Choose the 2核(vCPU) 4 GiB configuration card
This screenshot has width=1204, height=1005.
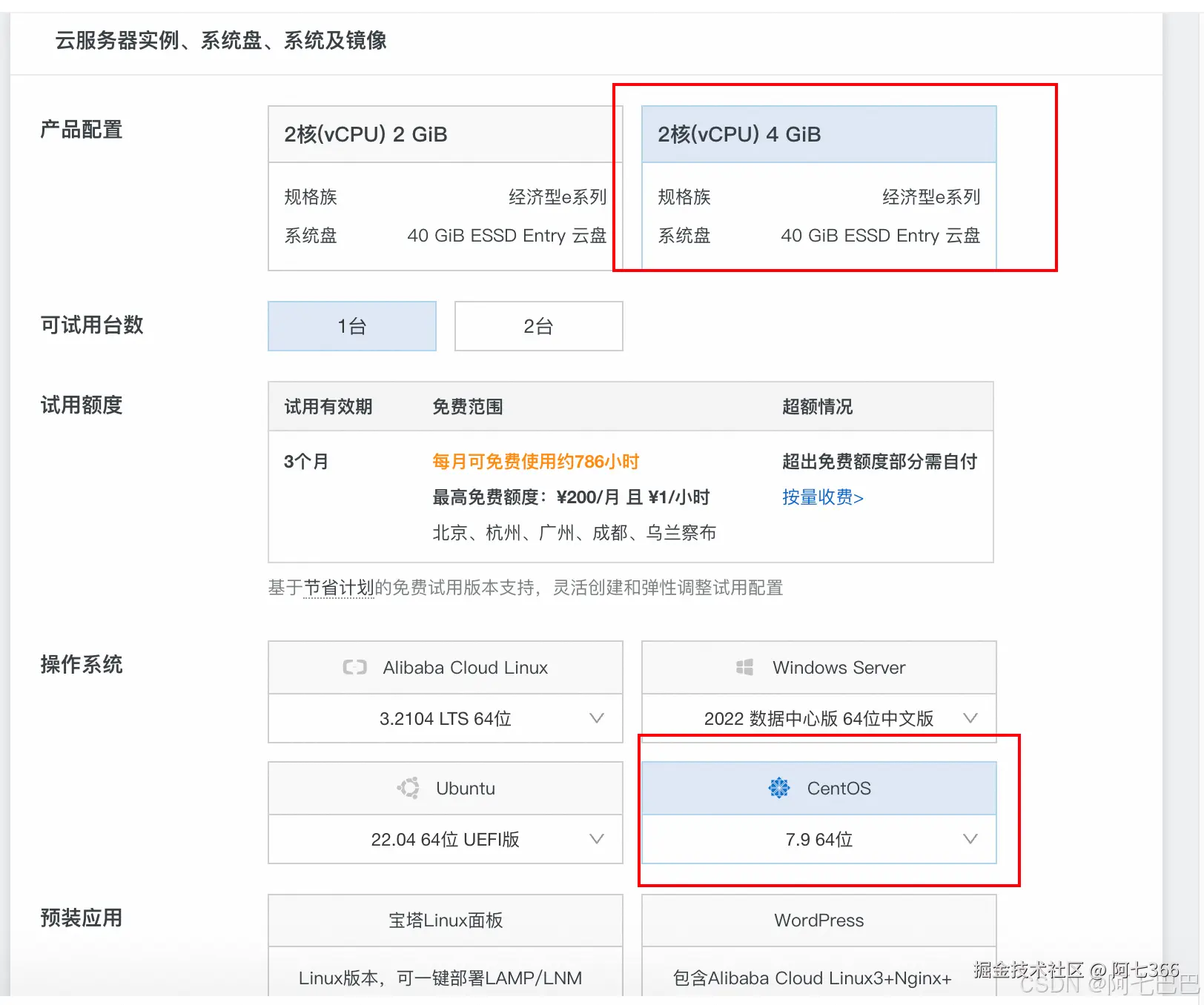(x=818, y=134)
